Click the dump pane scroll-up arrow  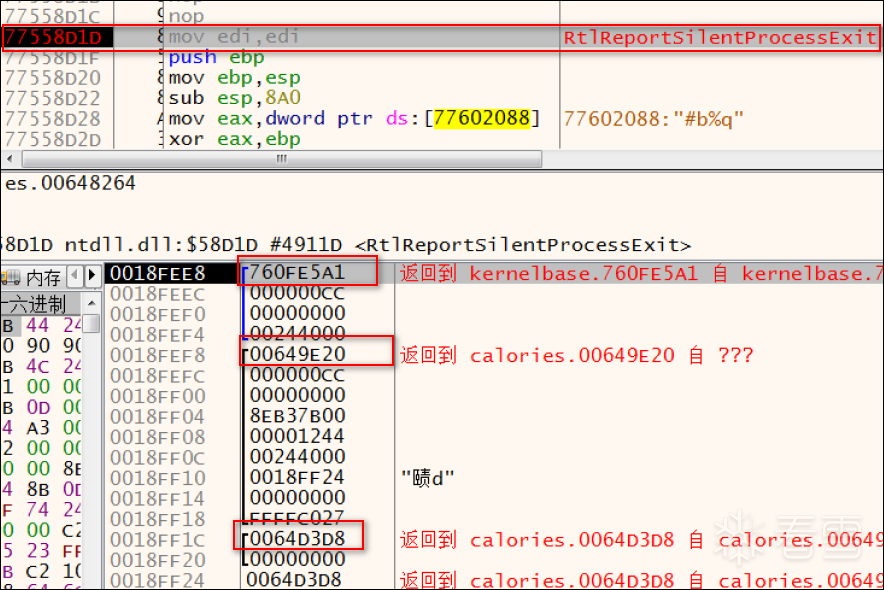point(91,304)
